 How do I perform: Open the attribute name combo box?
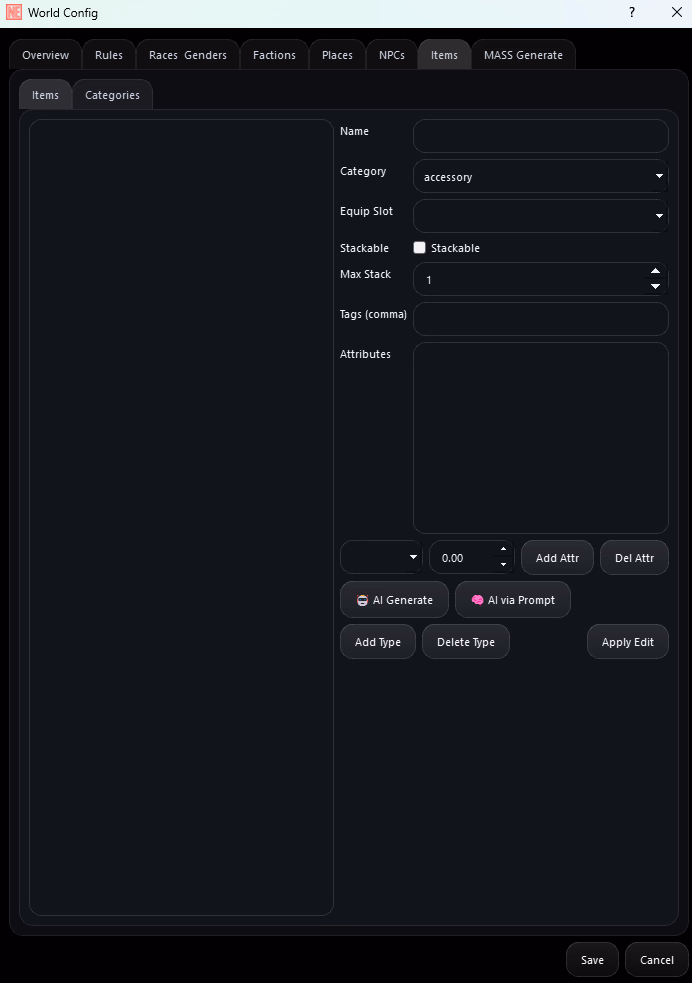coord(381,558)
